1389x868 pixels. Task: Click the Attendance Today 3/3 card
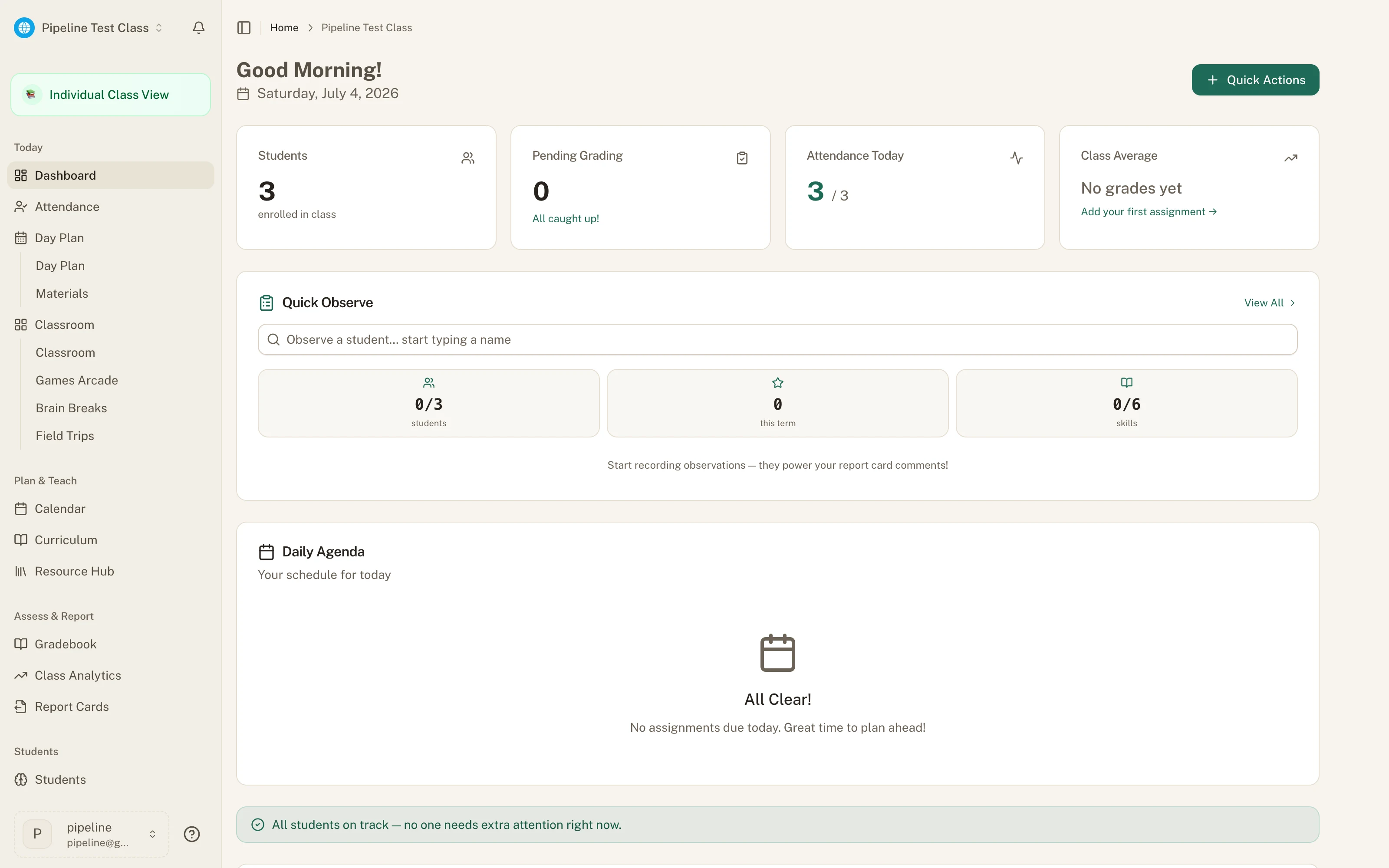(x=915, y=188)
